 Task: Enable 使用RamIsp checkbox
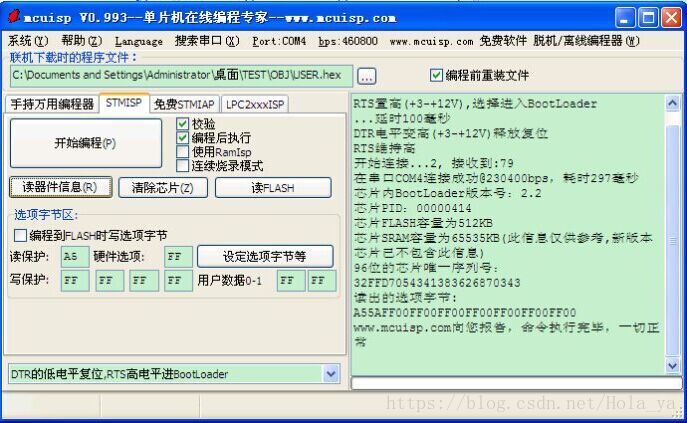(182, 152)
